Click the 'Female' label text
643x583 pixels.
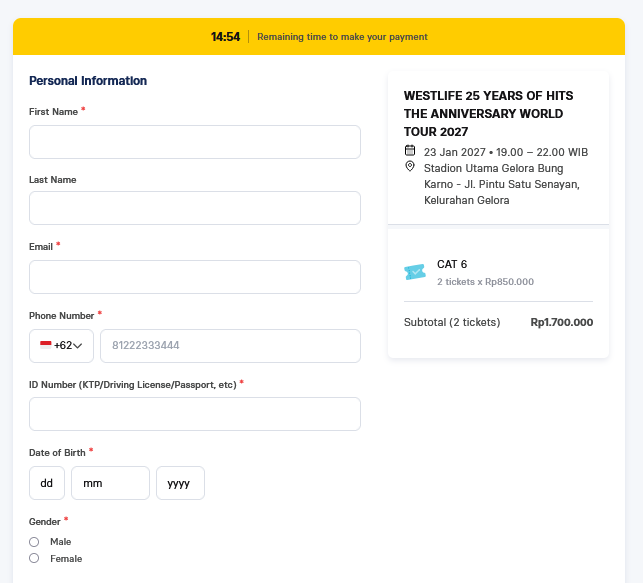(66, 559)
